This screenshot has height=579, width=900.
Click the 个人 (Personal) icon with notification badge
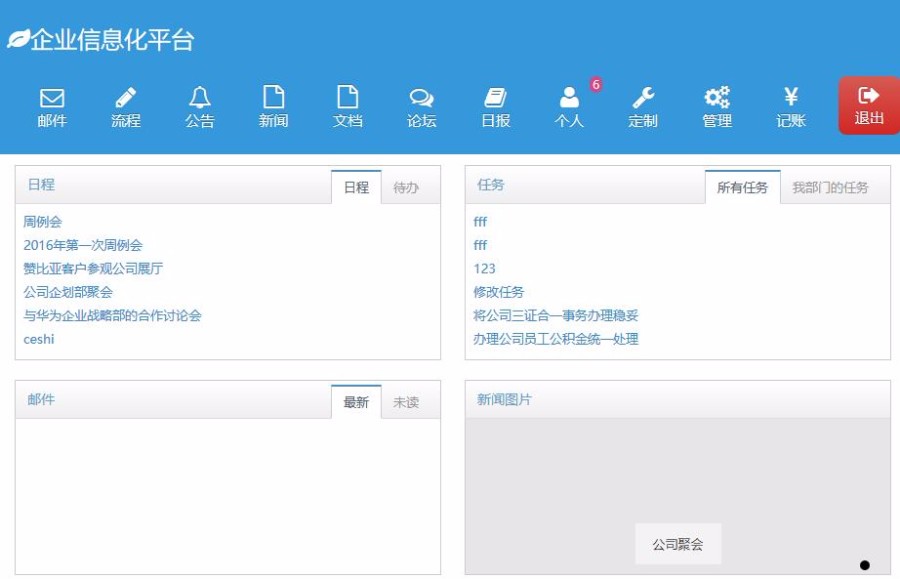coord(569,106)
